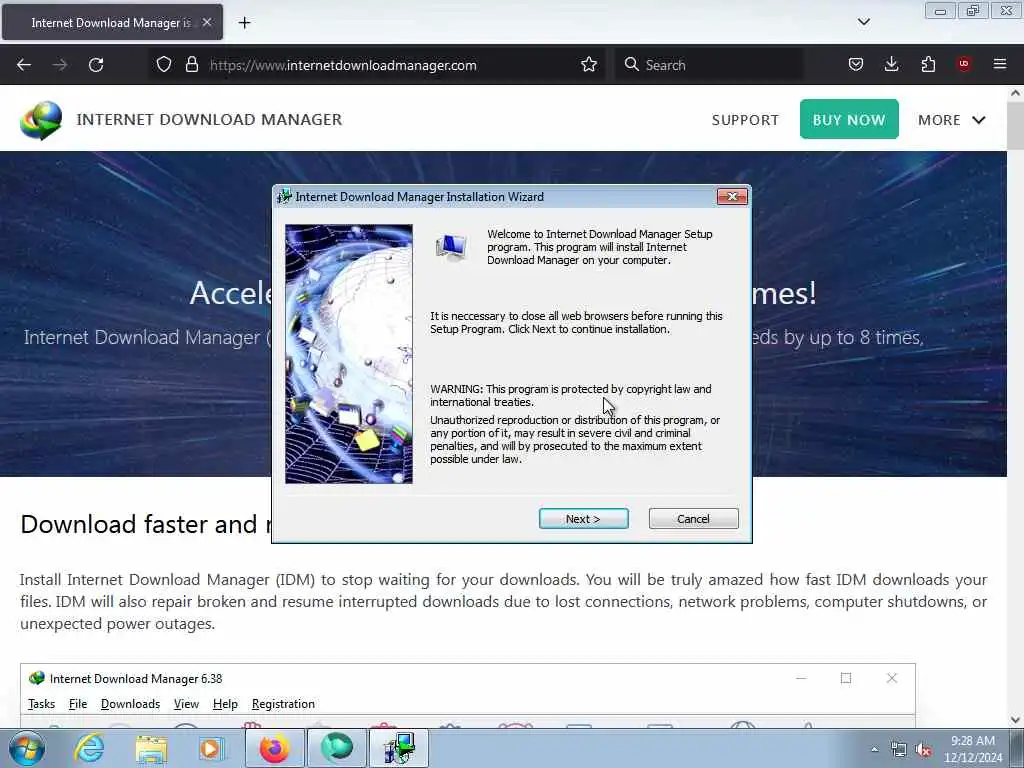Show hidden system tray icons

click(x=874, y=750)
